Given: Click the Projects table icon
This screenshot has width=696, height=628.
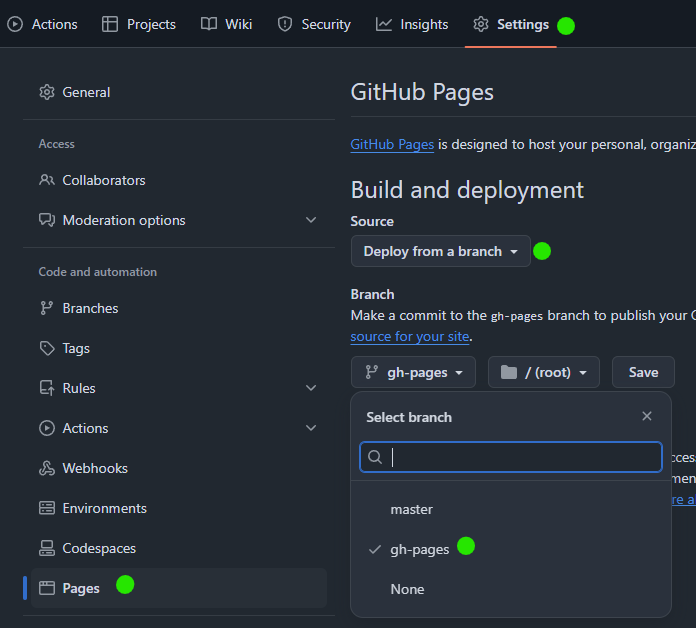Looking at the screenshot, I should (110, 24).
